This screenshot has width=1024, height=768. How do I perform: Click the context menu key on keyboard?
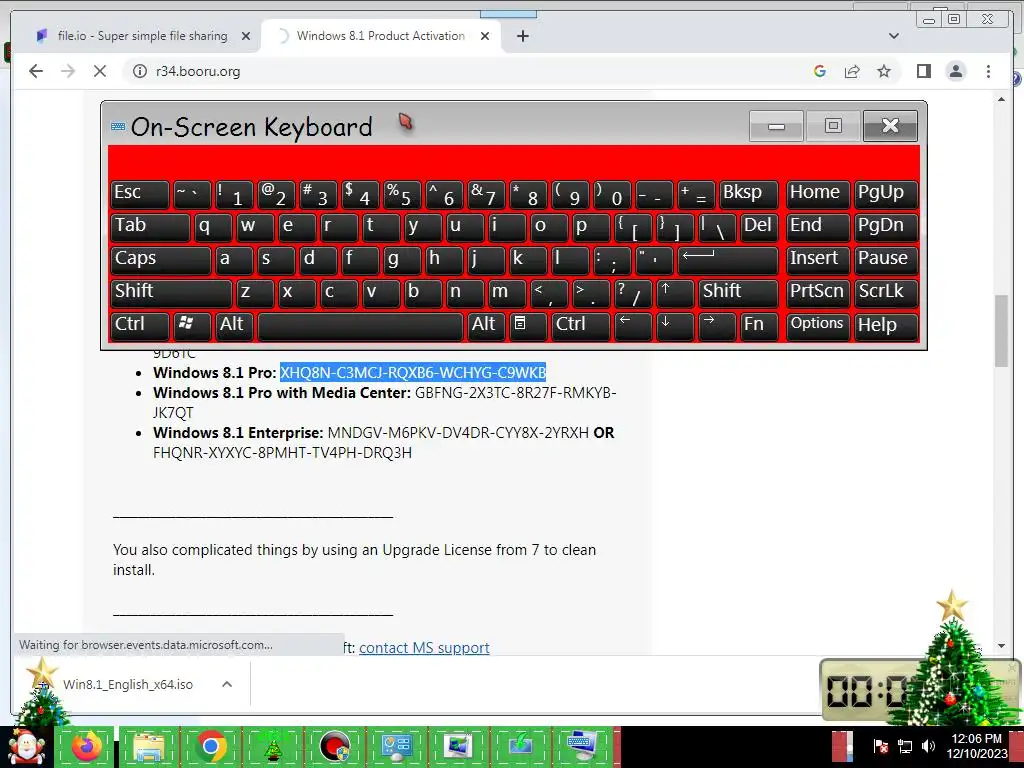pyautogui.click(x=528, y=326)
